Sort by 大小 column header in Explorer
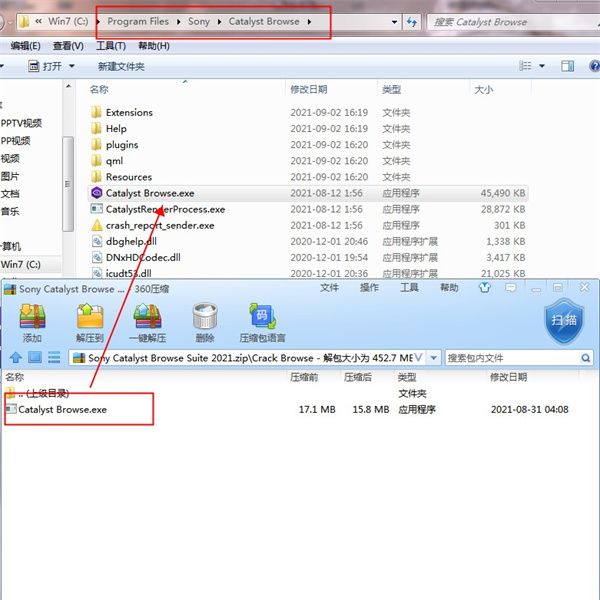Screen dimensions: 600x600 [x=484, y=90]
